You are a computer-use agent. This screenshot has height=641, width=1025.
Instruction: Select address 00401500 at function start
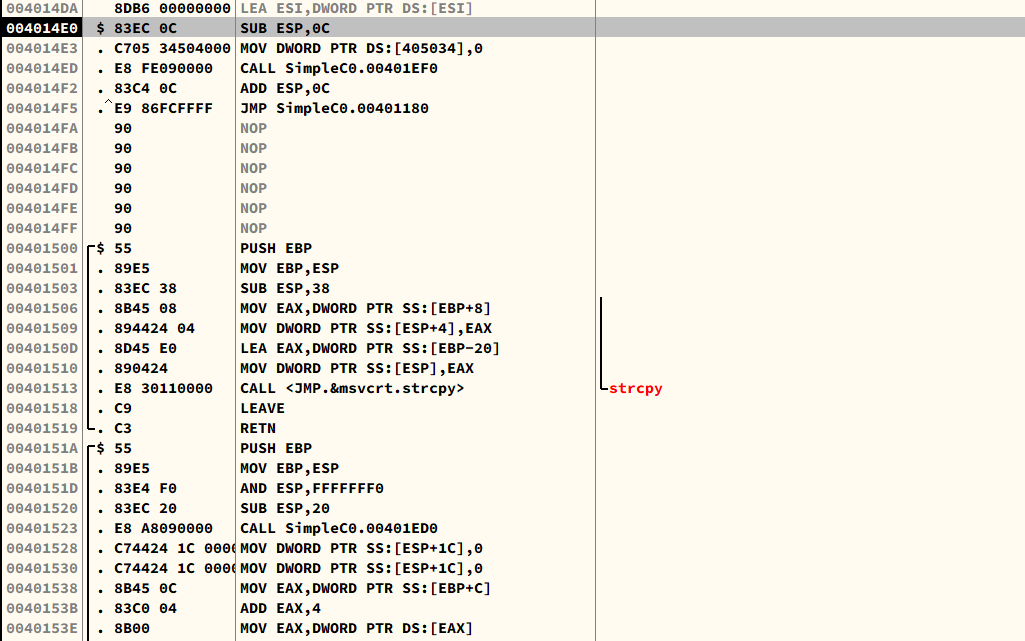(x=41, y=248)
